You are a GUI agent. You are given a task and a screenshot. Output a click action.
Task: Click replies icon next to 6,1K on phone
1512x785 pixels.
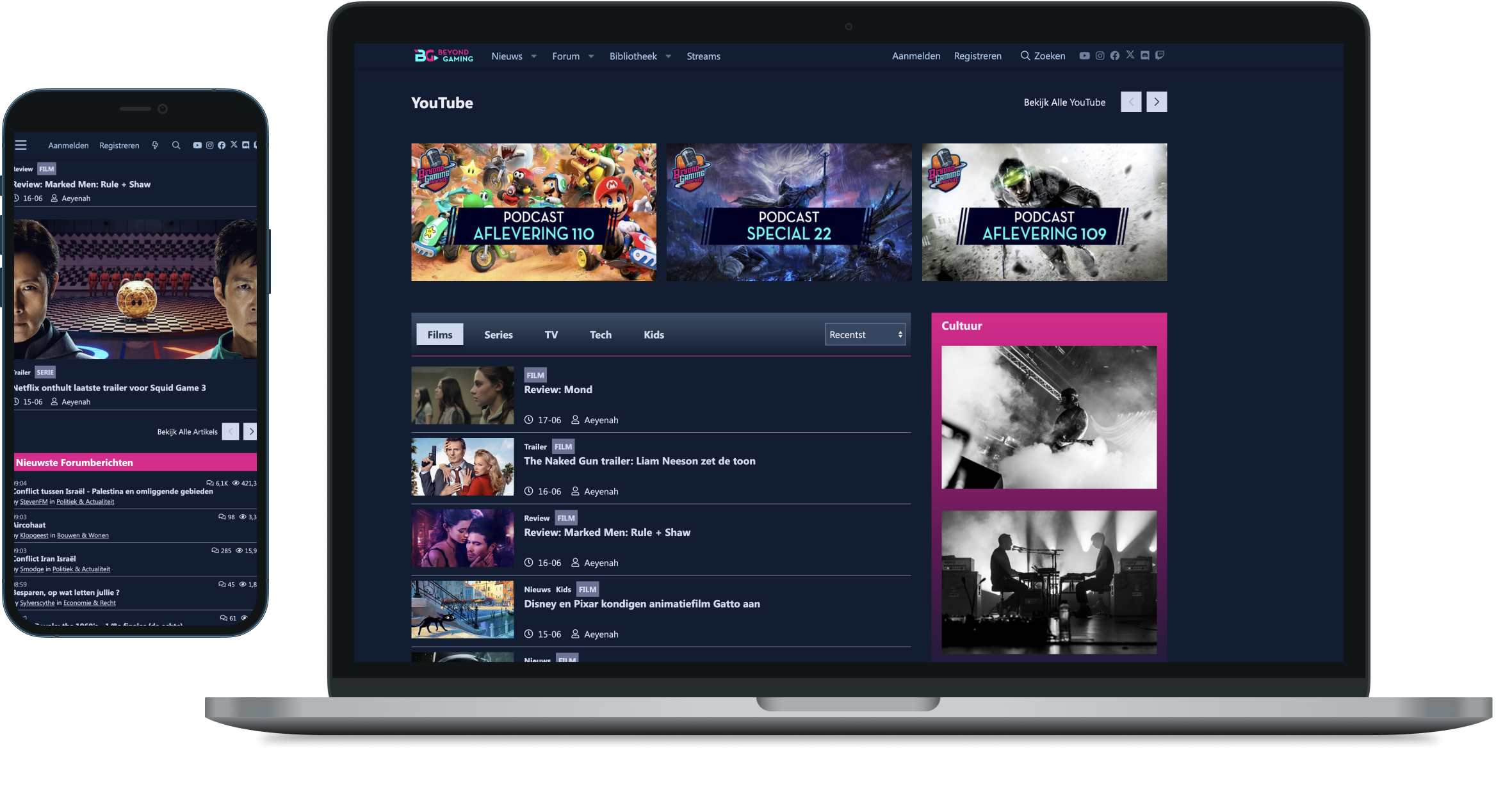[x=210, y=483]
